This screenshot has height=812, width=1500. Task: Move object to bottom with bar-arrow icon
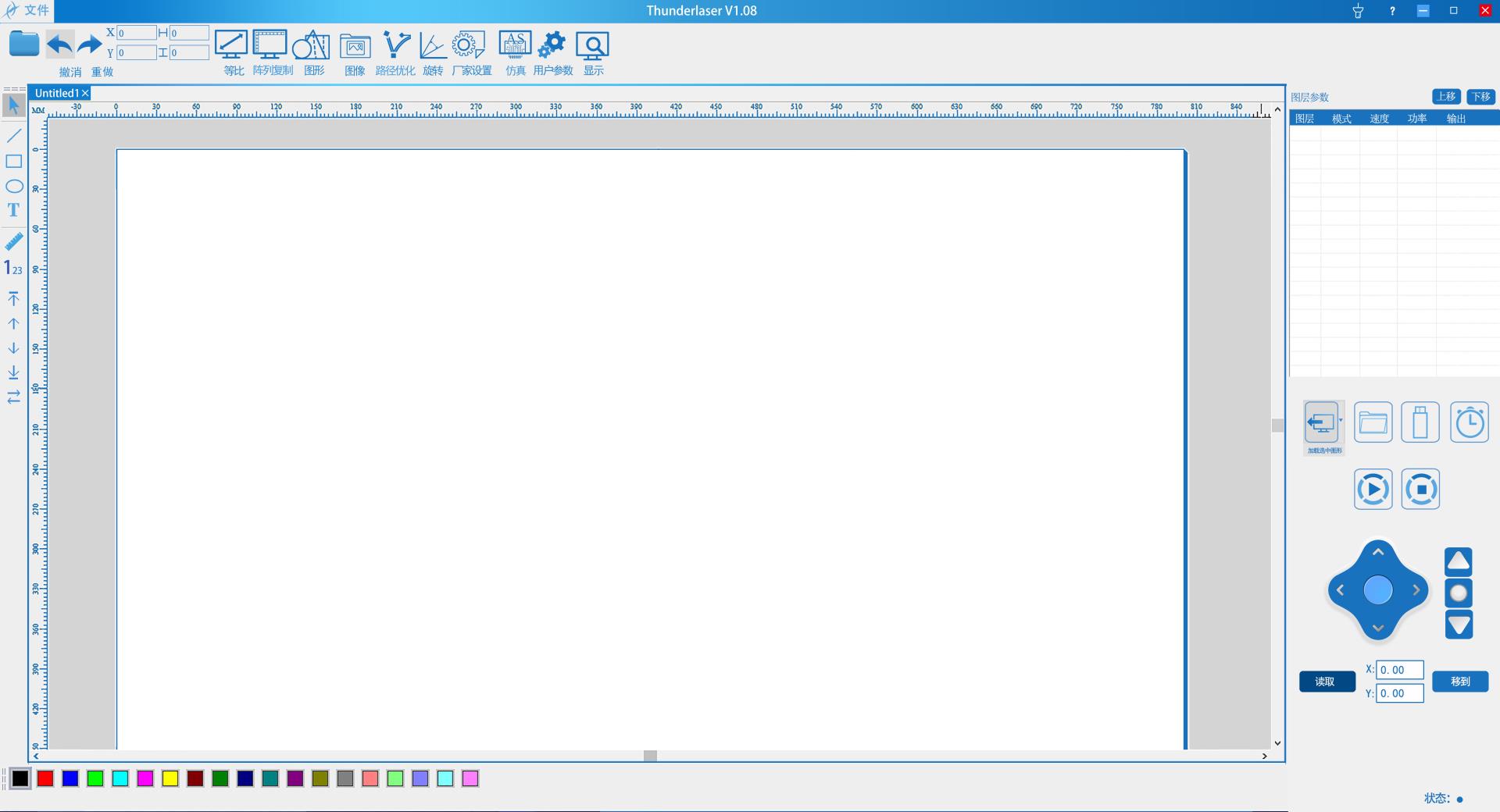13,372
